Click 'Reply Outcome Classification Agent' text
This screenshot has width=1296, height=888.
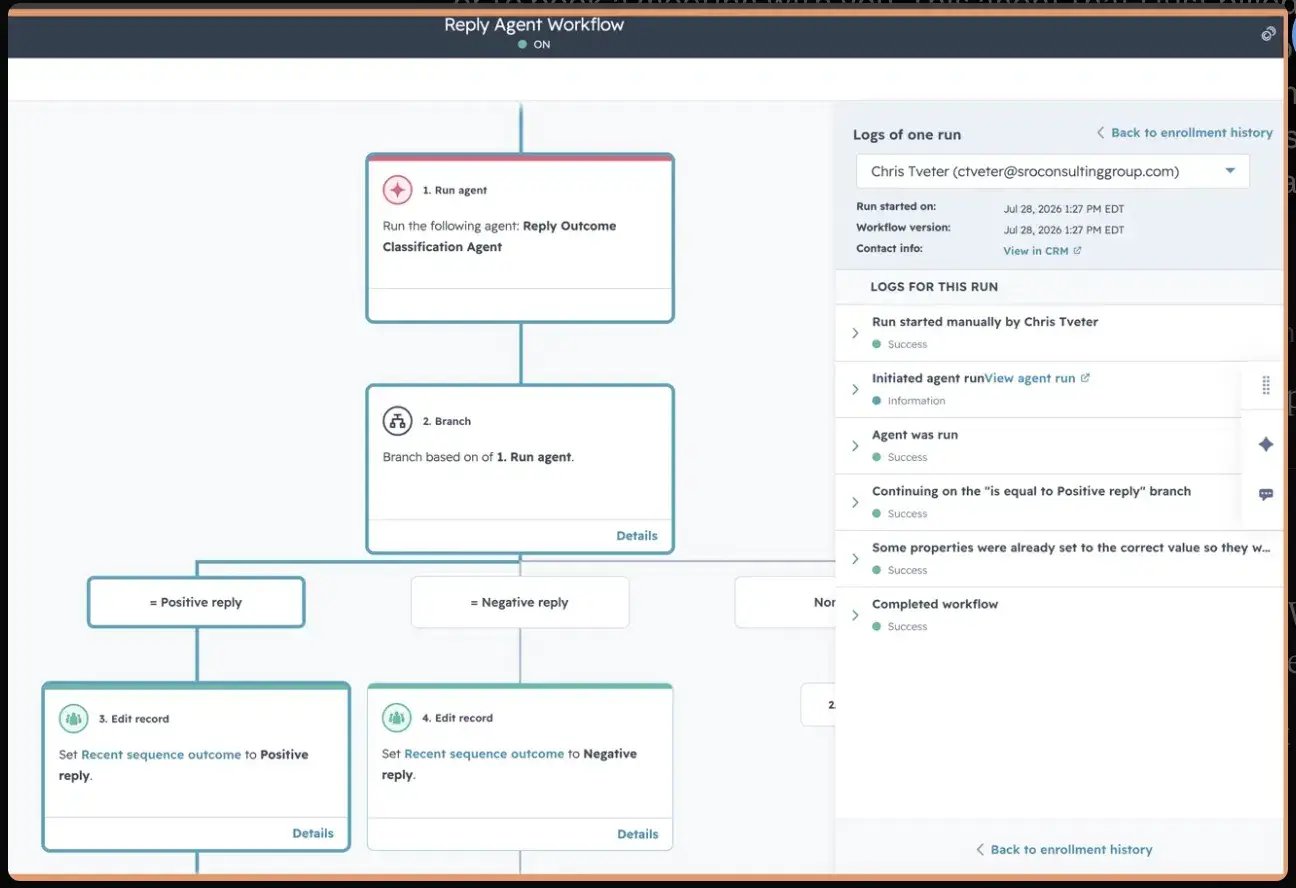[500, 236]
